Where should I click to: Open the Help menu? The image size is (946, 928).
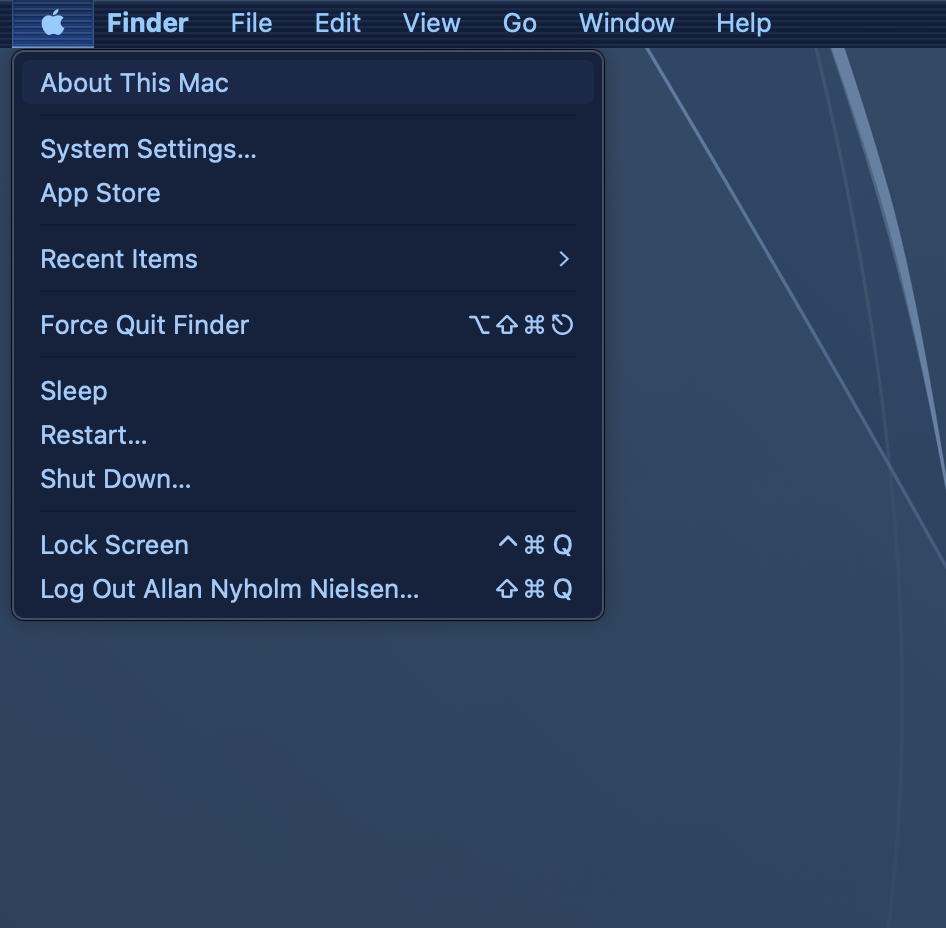(x=744, y=24)
